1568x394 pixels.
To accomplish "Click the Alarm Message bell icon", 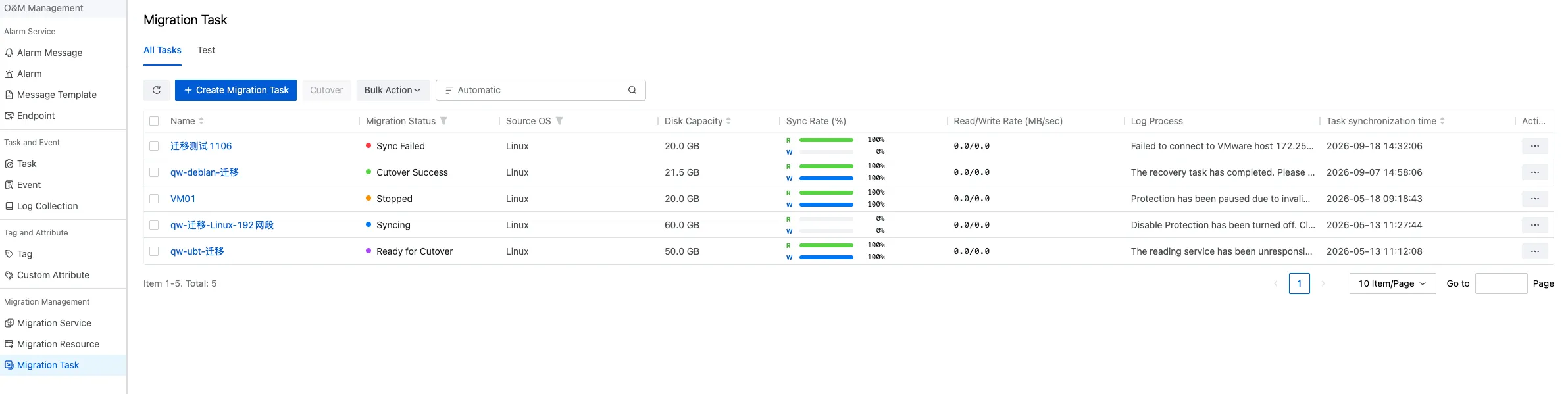I will coord(9,53).
